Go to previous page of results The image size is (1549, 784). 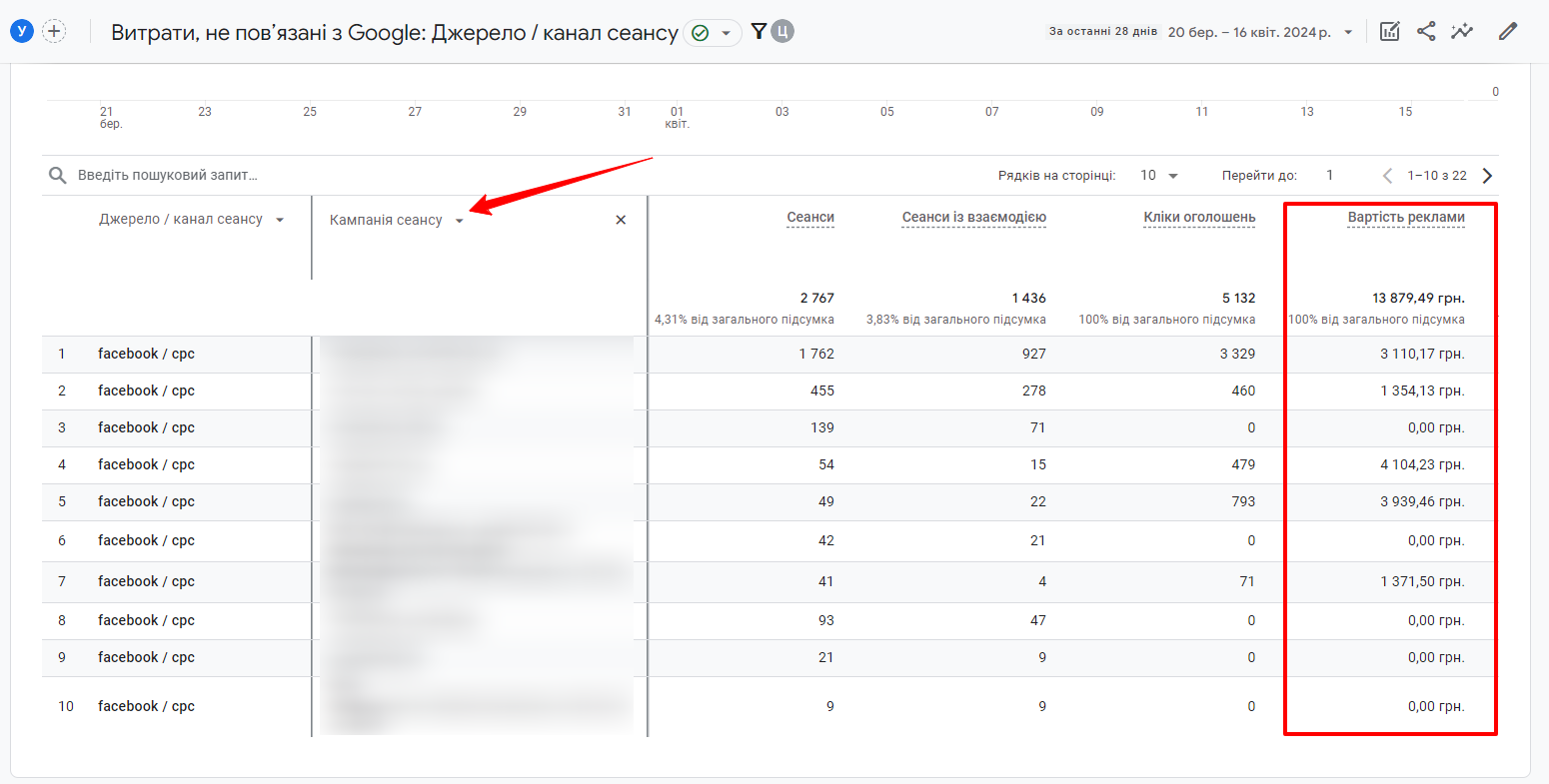(1387, 176)
